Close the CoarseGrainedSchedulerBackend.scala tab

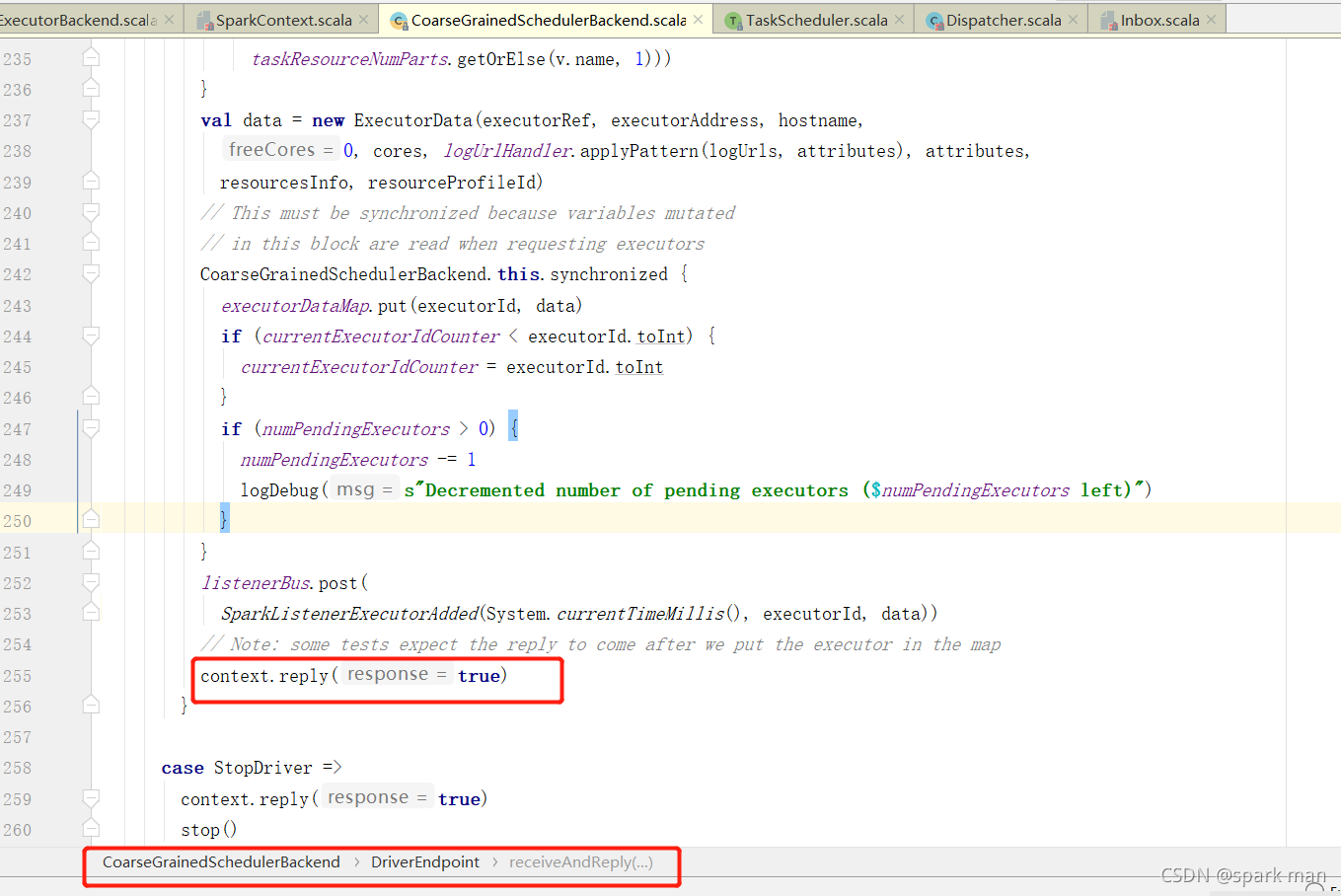tap(699, 20)
